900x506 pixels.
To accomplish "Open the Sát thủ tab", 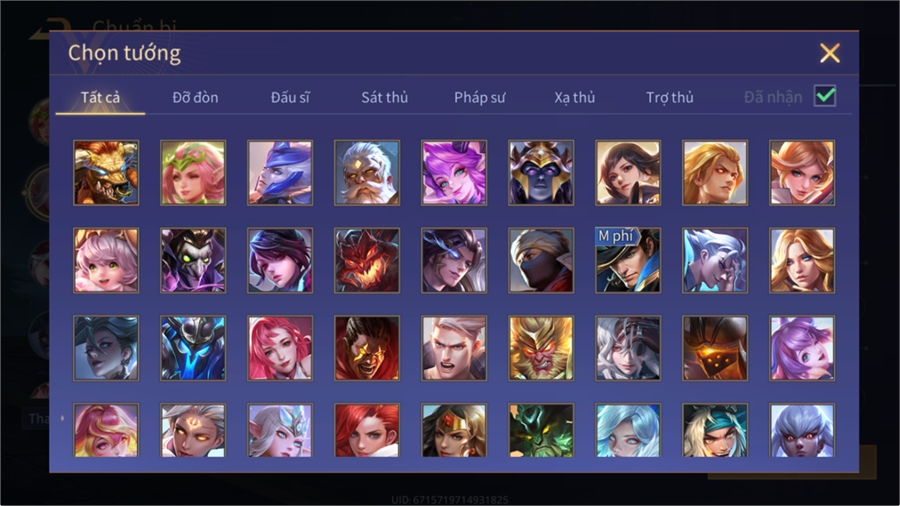I will point(385,98).
